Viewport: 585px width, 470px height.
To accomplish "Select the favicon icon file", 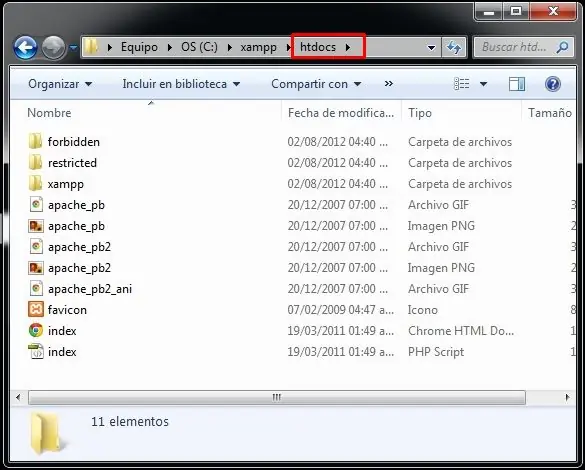I will 67,310.
